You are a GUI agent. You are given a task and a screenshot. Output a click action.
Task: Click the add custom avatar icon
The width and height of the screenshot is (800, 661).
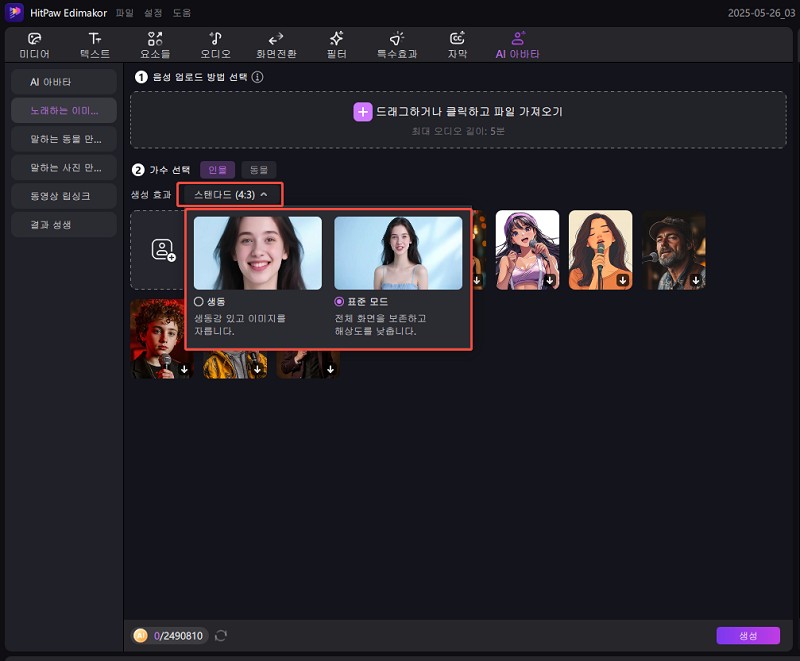point(163,250)
